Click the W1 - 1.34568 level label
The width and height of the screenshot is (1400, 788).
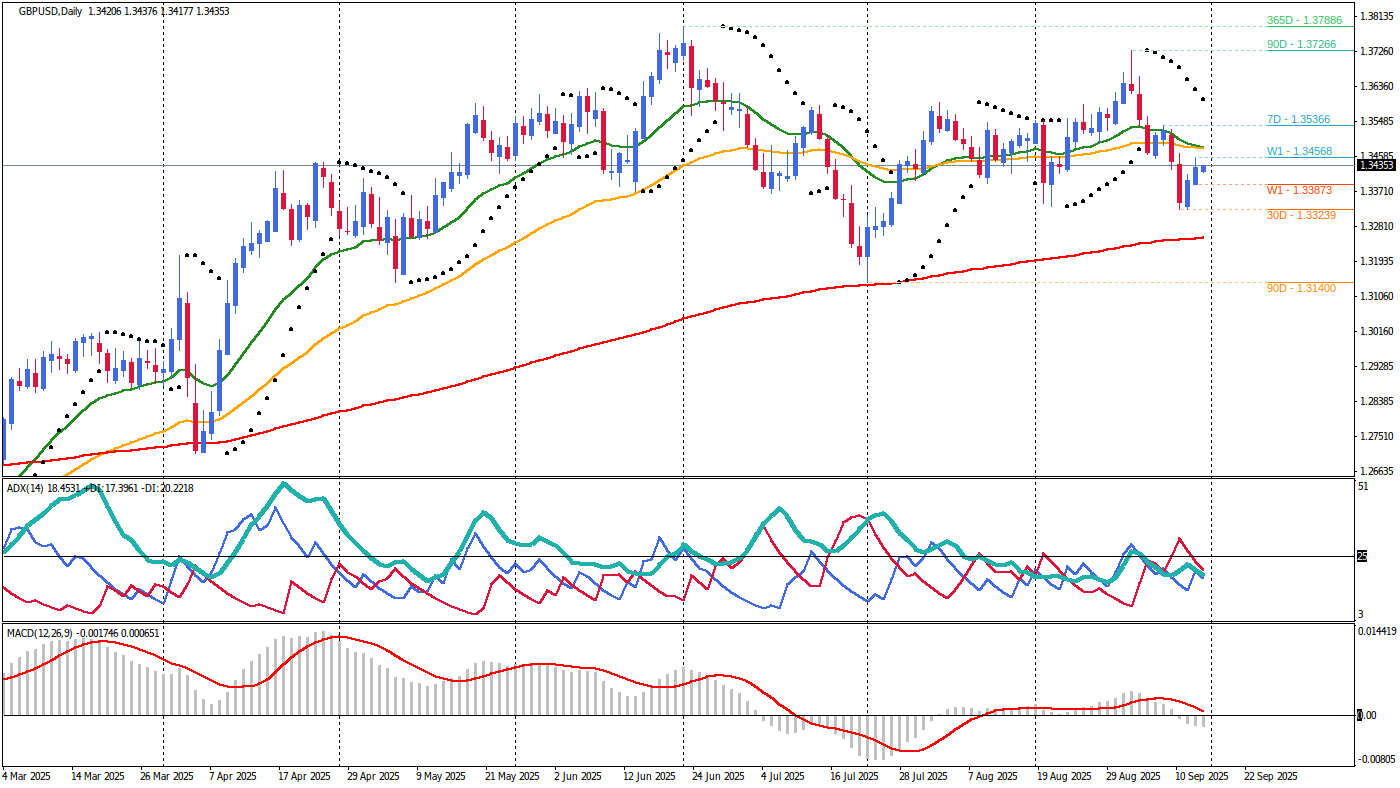[1299, 151]
